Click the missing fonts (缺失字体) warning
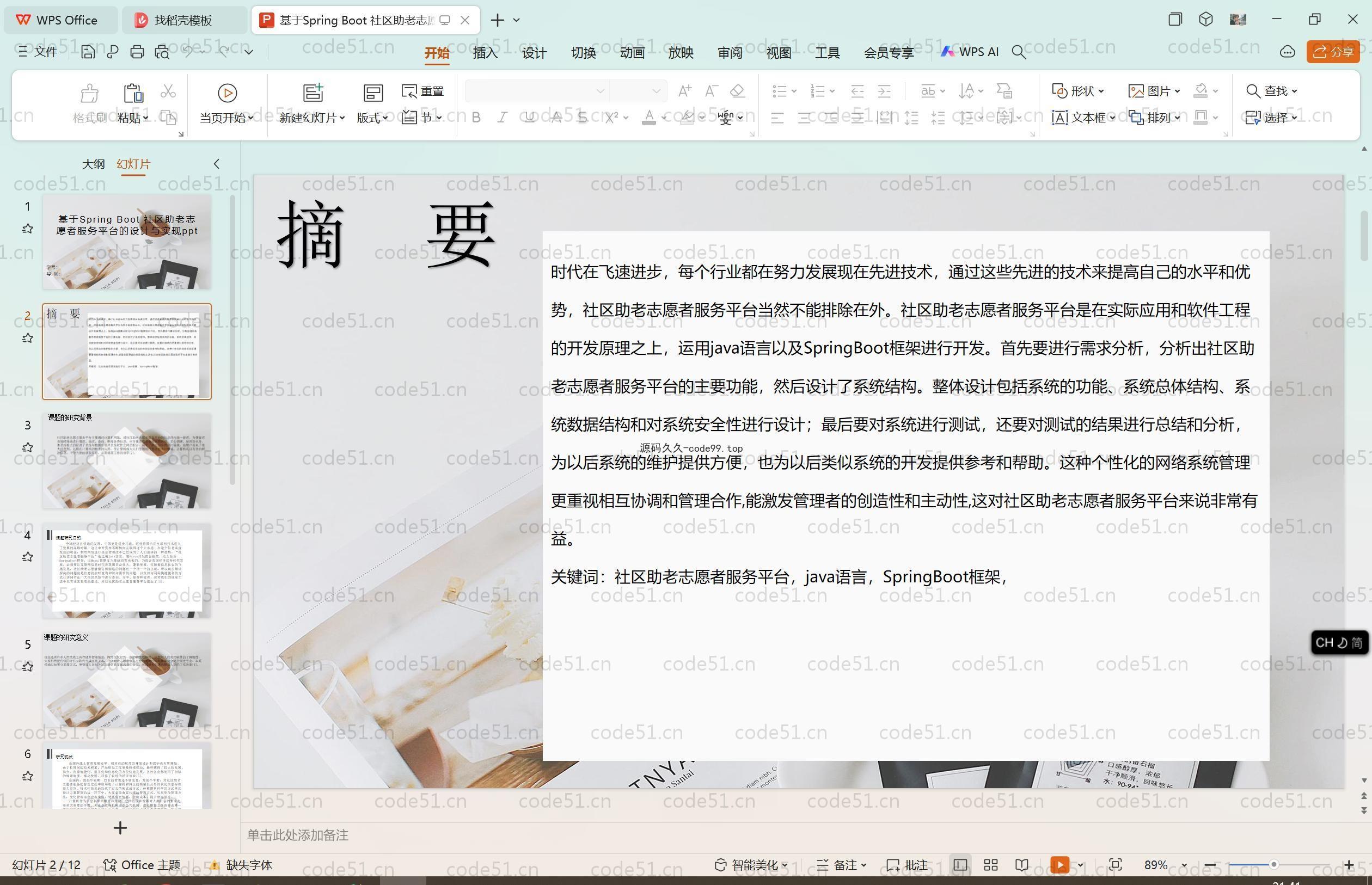The height and width of the screenshot is (885, 1372). (241, 865)
